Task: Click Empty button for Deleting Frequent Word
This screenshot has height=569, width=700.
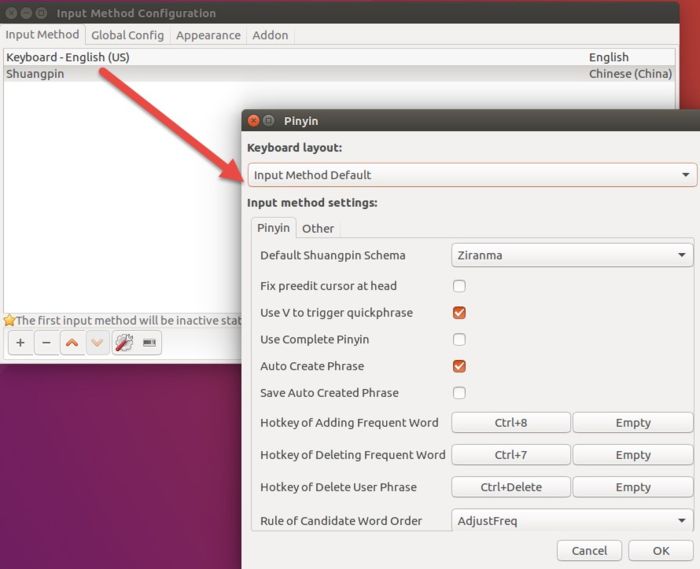Action: click(x=633, y=455)
